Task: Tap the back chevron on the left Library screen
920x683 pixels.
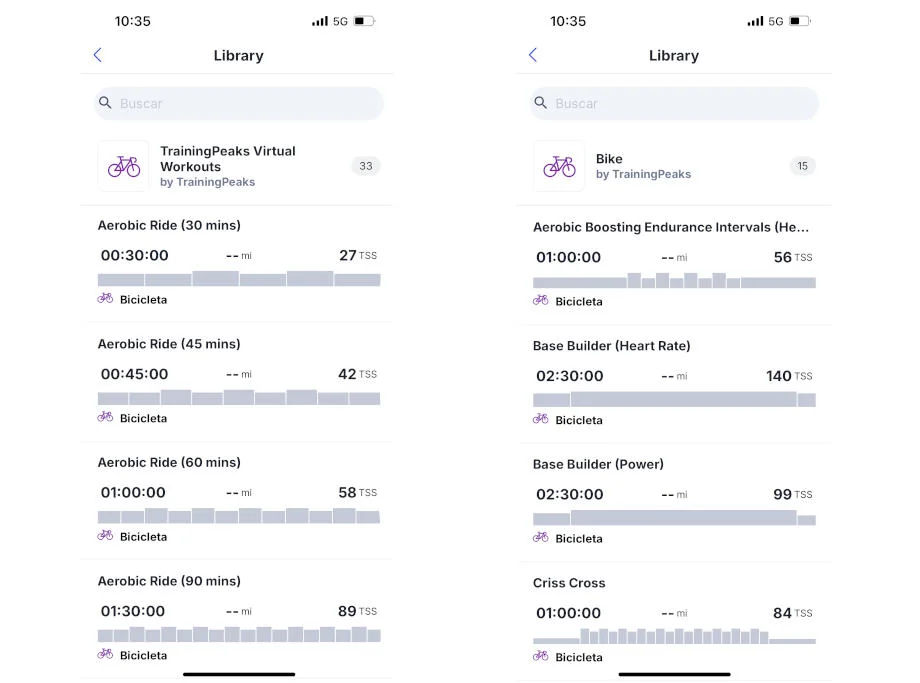Action: pyautogui.click(x=97, y=55)
